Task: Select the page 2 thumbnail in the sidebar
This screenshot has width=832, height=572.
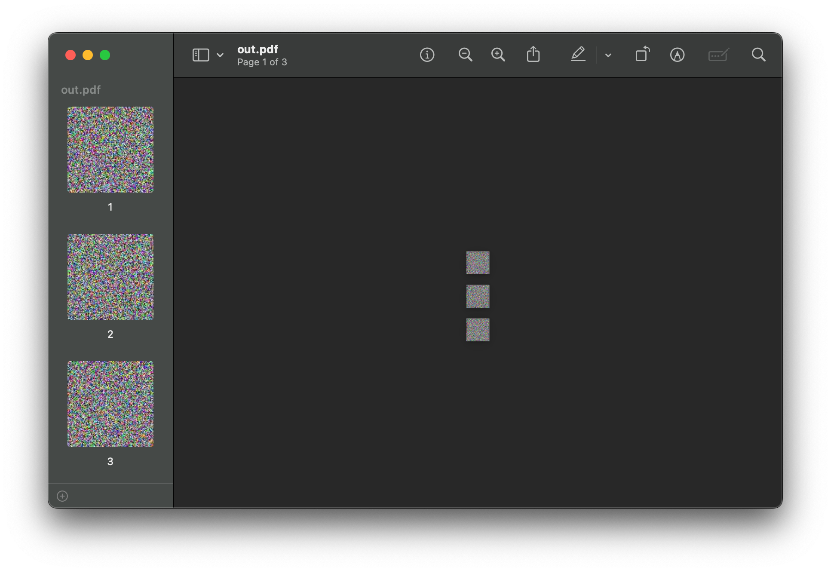Action: point(110,277)
